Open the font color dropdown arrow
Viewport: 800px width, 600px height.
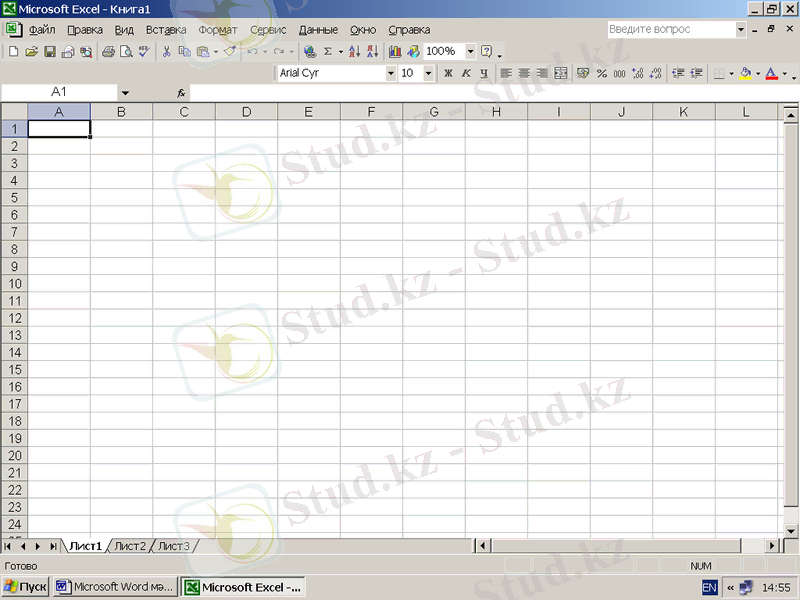(x=785, y=73)
